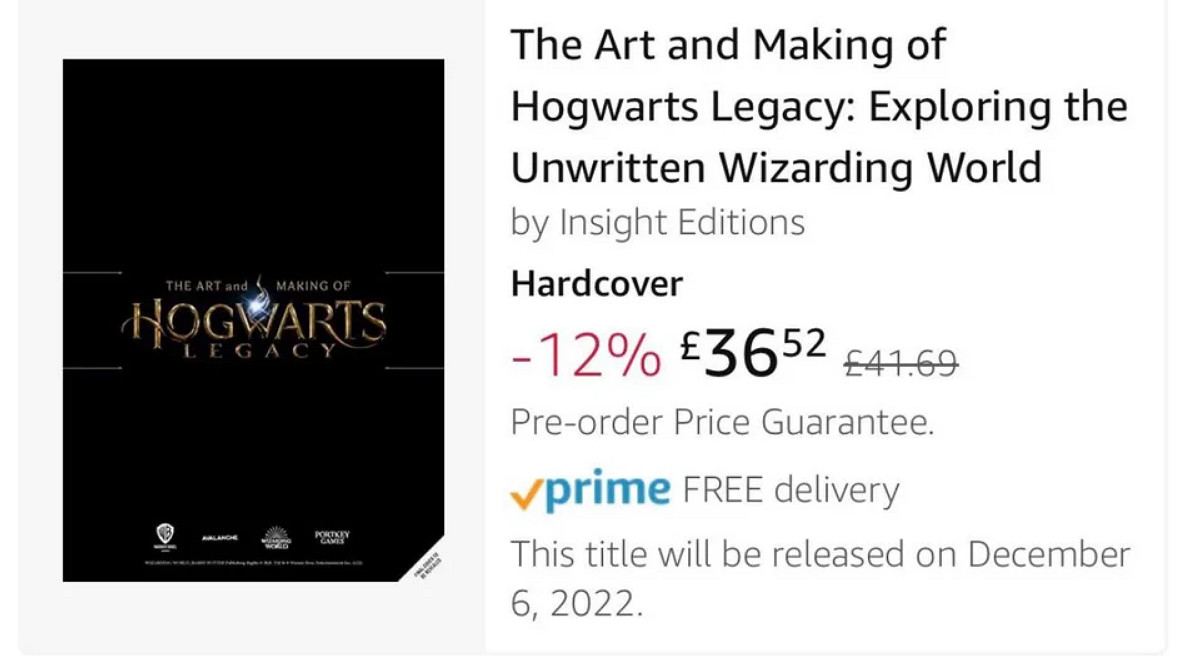Viewport: 1186px width, 656px height.
Task: Click the Wizarding World logo on cover
Action: pyautogui.click(x=275, y=537)
